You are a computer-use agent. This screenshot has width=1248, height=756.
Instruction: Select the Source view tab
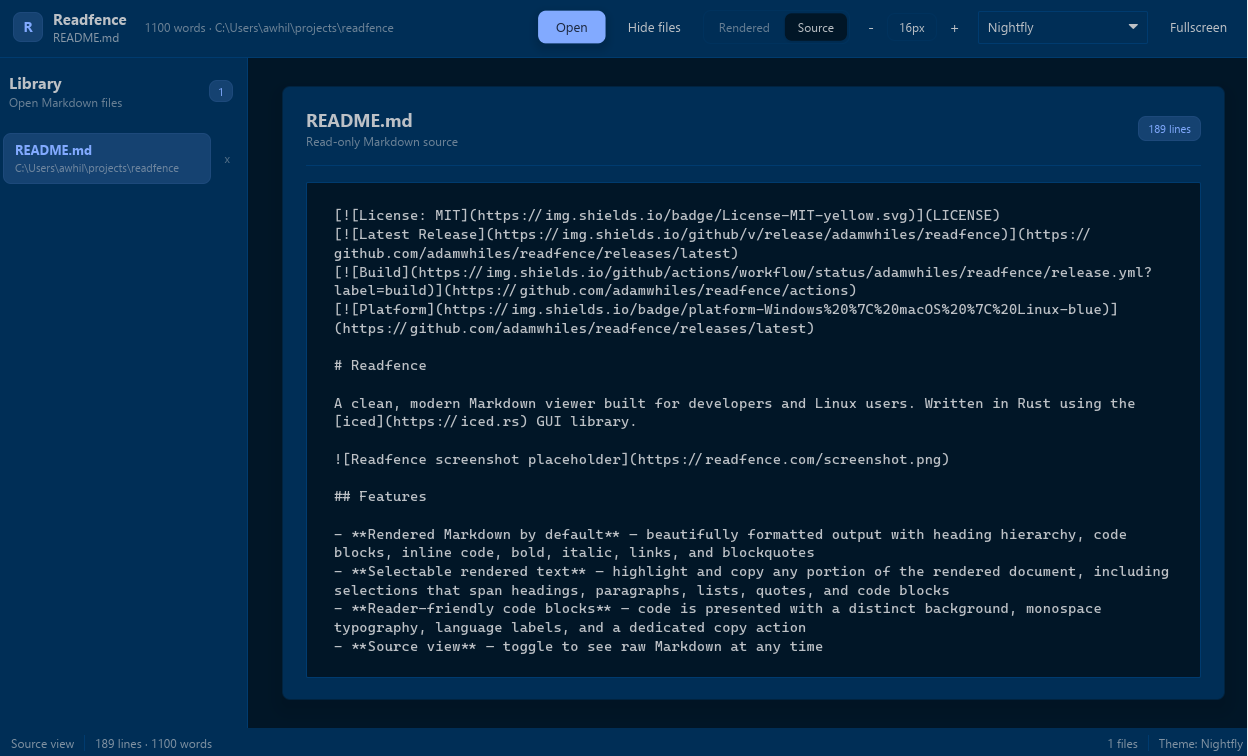pos(815,28)
